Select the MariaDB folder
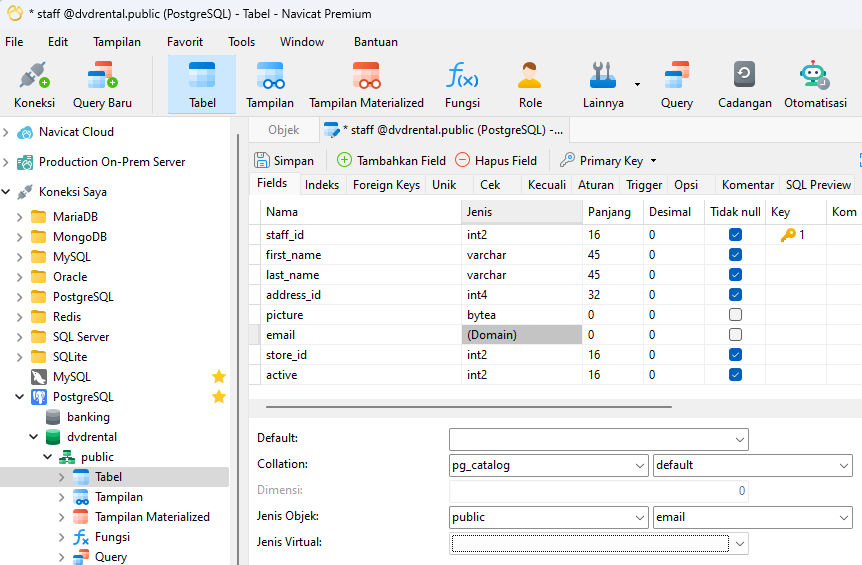862x565 pixels. tap(75, 217)
